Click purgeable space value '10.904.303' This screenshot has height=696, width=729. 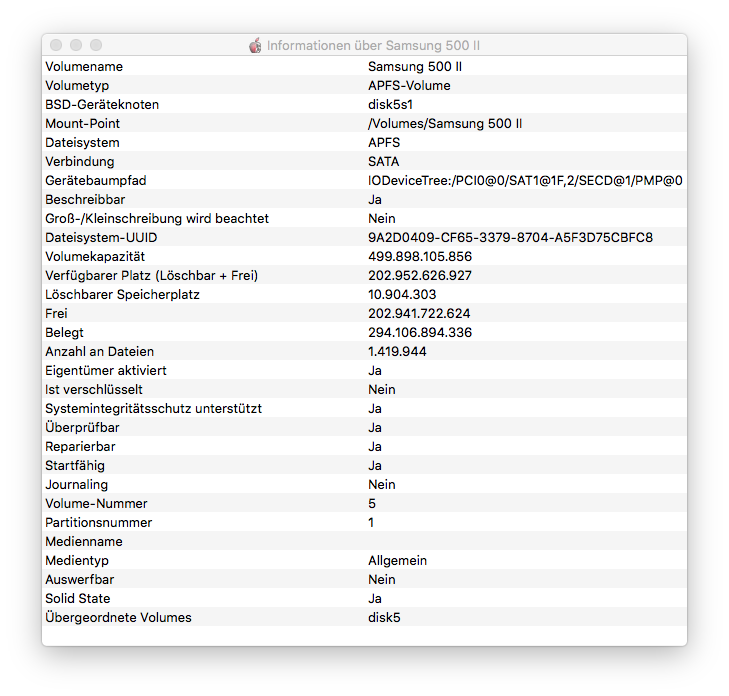pyautogui.click(x=402, y=295)
